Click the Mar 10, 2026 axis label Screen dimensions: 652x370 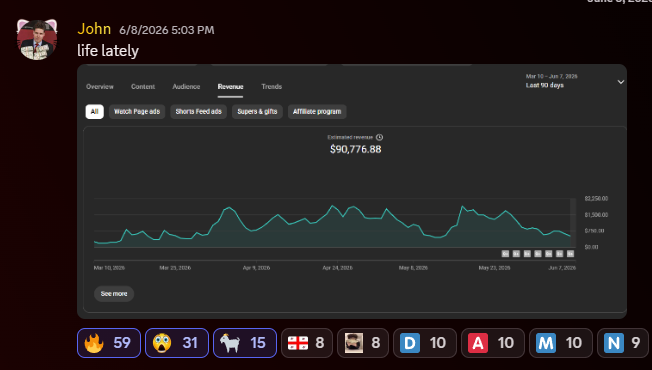pos(109,268)
